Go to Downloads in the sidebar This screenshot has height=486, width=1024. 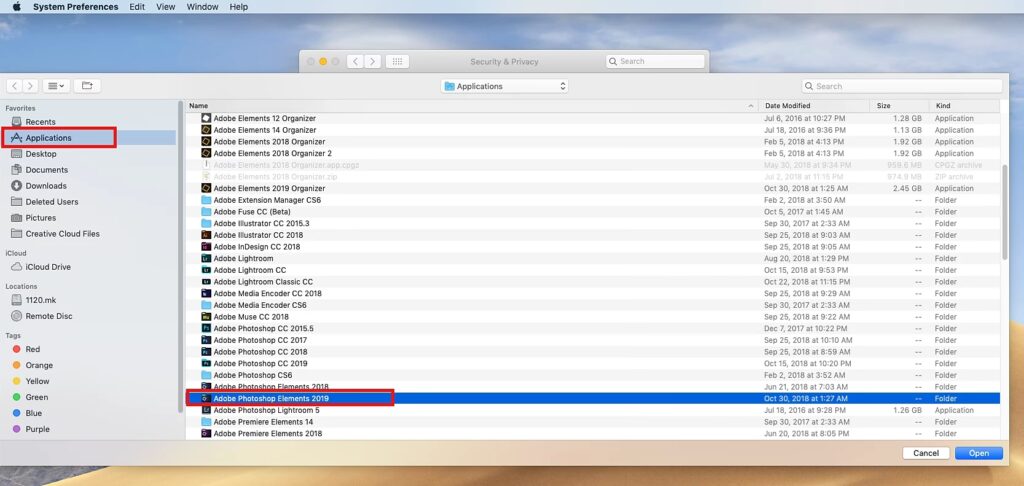(46, 186)
